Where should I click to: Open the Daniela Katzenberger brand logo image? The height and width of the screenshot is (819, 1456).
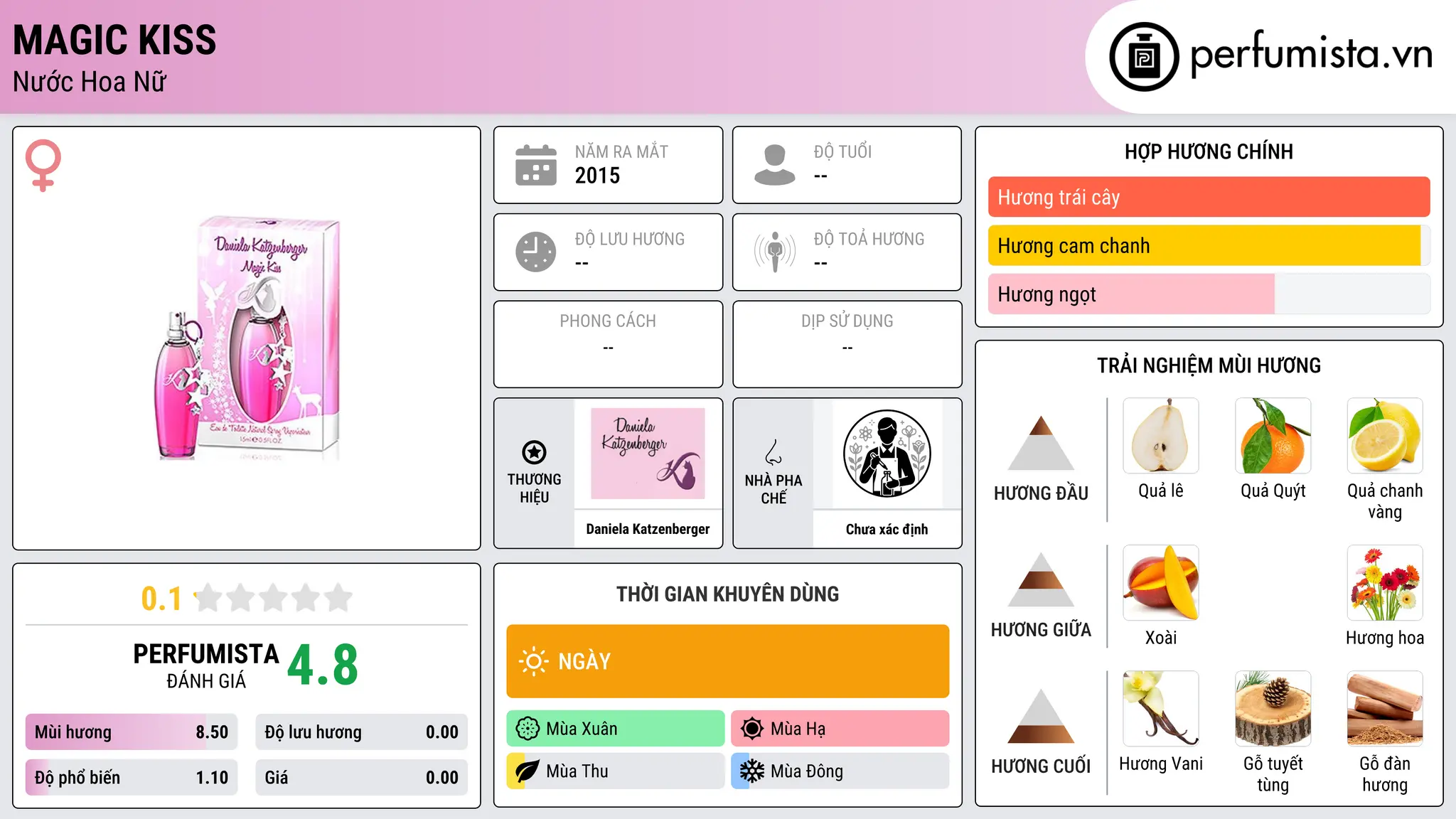click(x=648, y=454)
